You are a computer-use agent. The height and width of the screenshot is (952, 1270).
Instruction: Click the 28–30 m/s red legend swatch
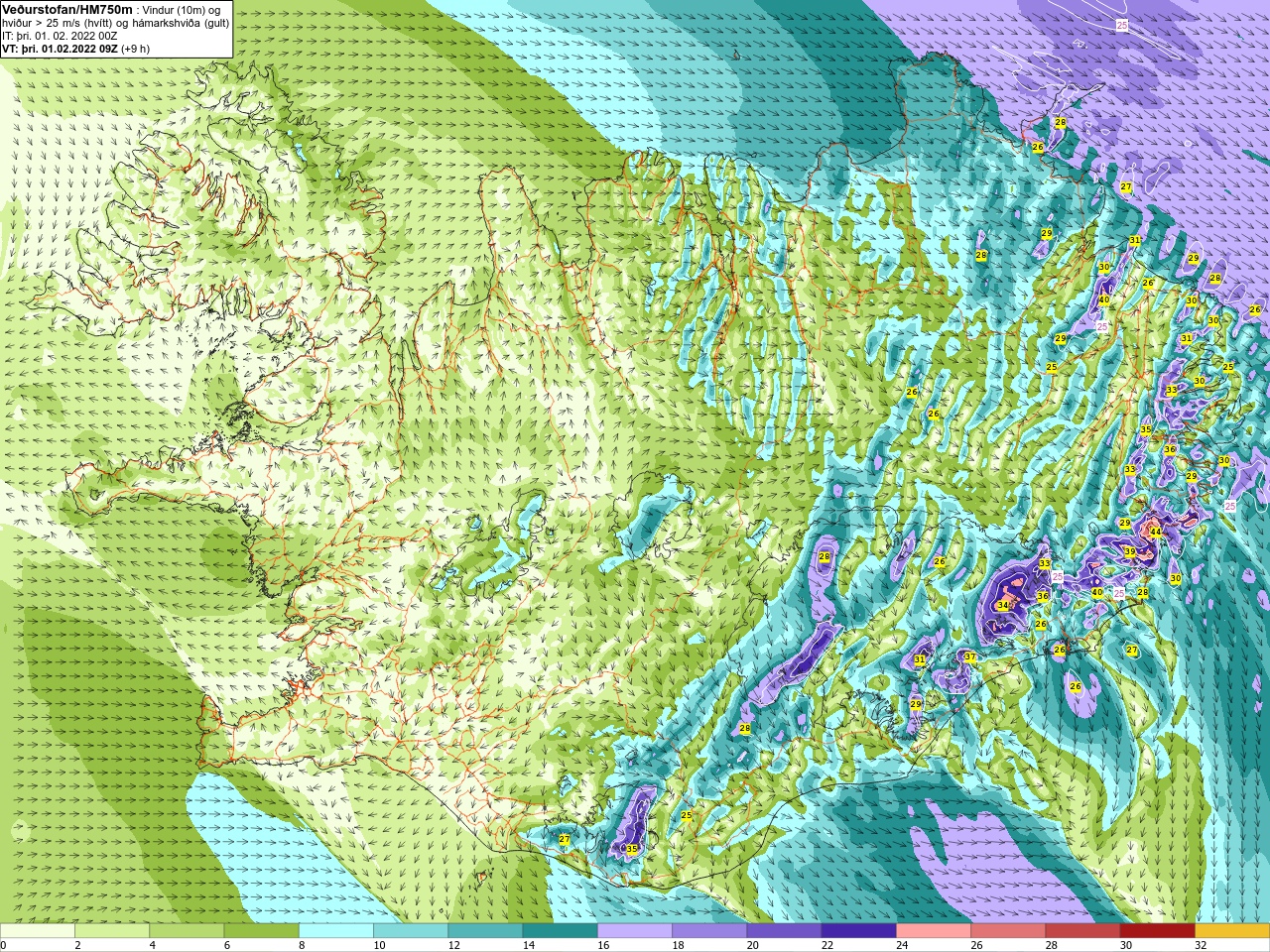(x=1082, y=931)
